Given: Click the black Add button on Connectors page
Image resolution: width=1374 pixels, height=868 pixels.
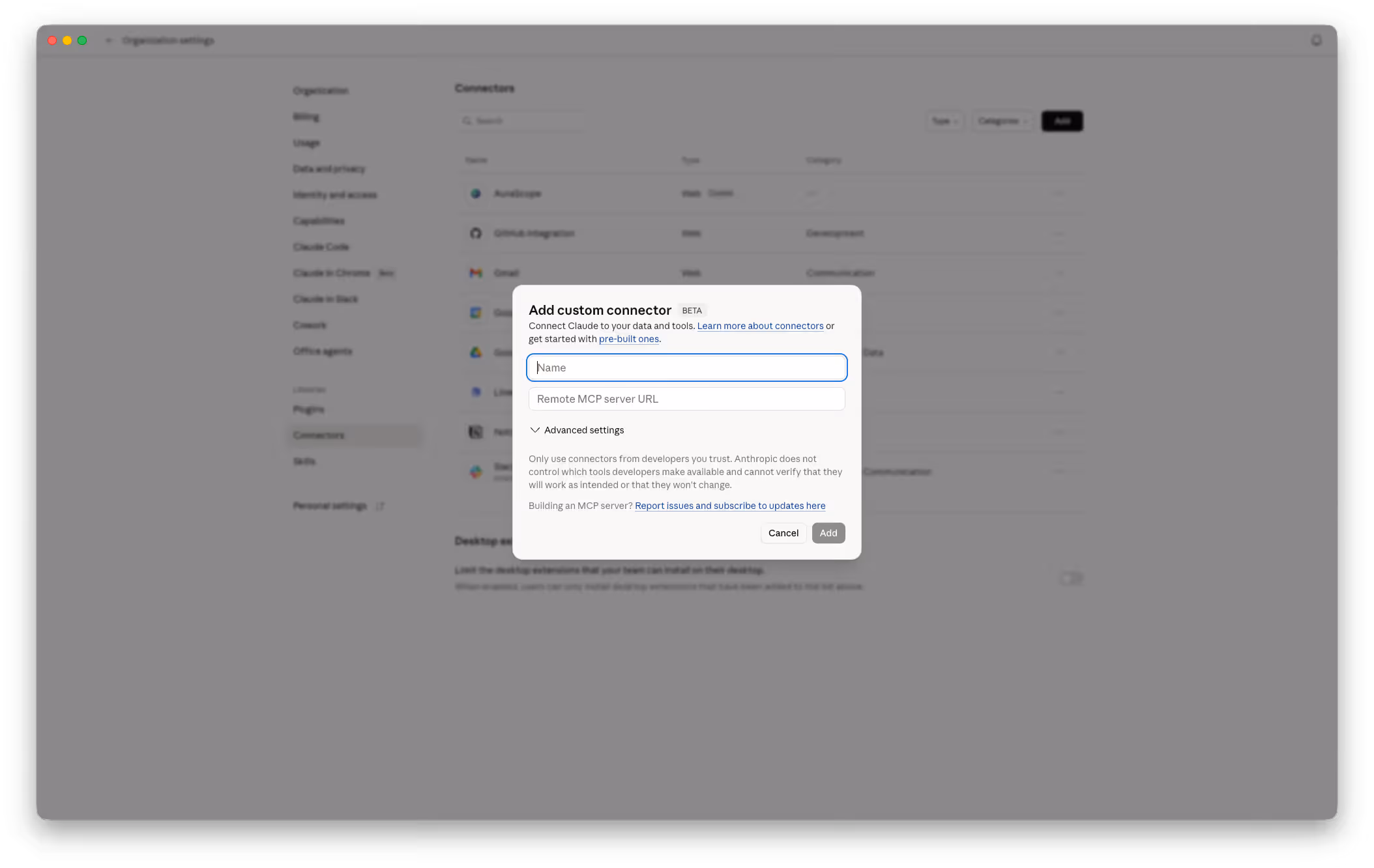Looking at the screenshot, I should [x=1062, y=121].
